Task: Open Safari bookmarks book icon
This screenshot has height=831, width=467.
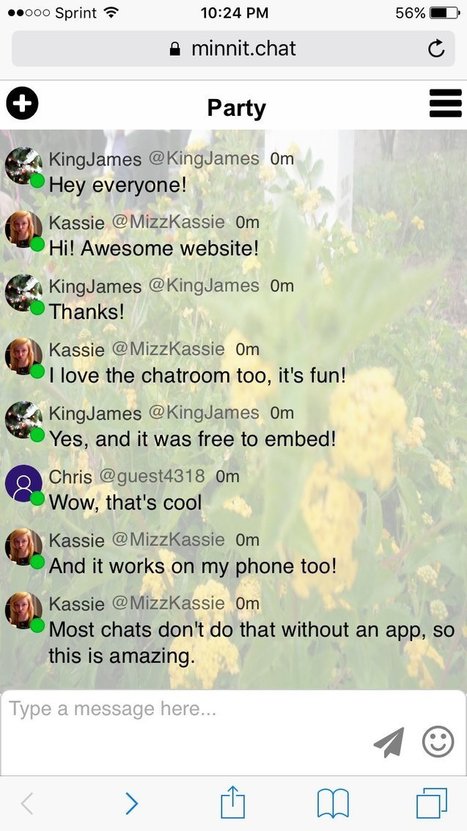Action: pos(332,803)
